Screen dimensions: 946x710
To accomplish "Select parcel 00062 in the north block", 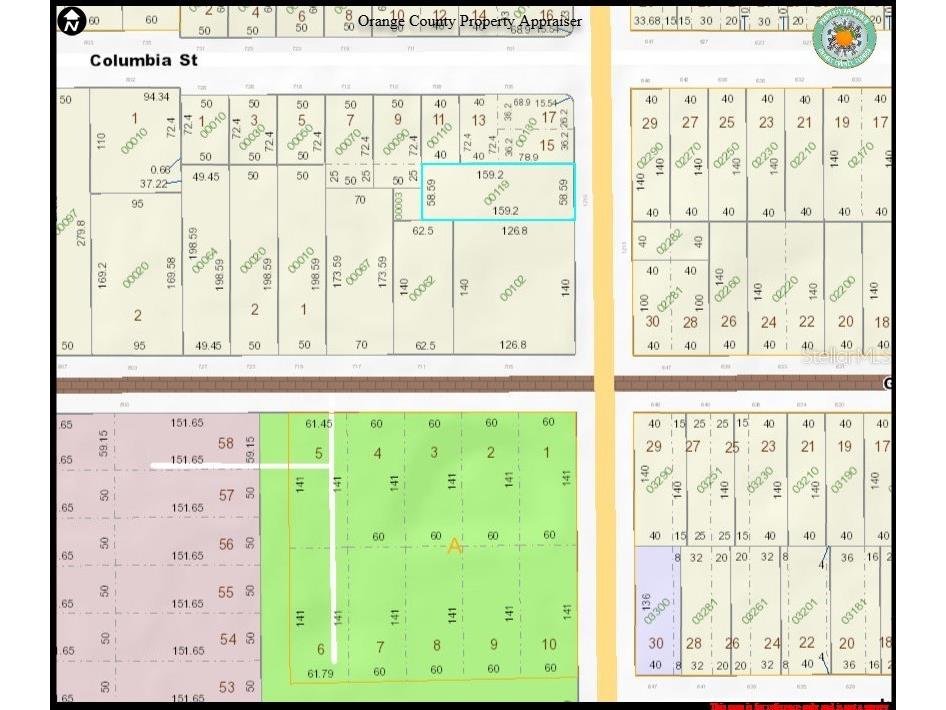I will coord(422,285).
